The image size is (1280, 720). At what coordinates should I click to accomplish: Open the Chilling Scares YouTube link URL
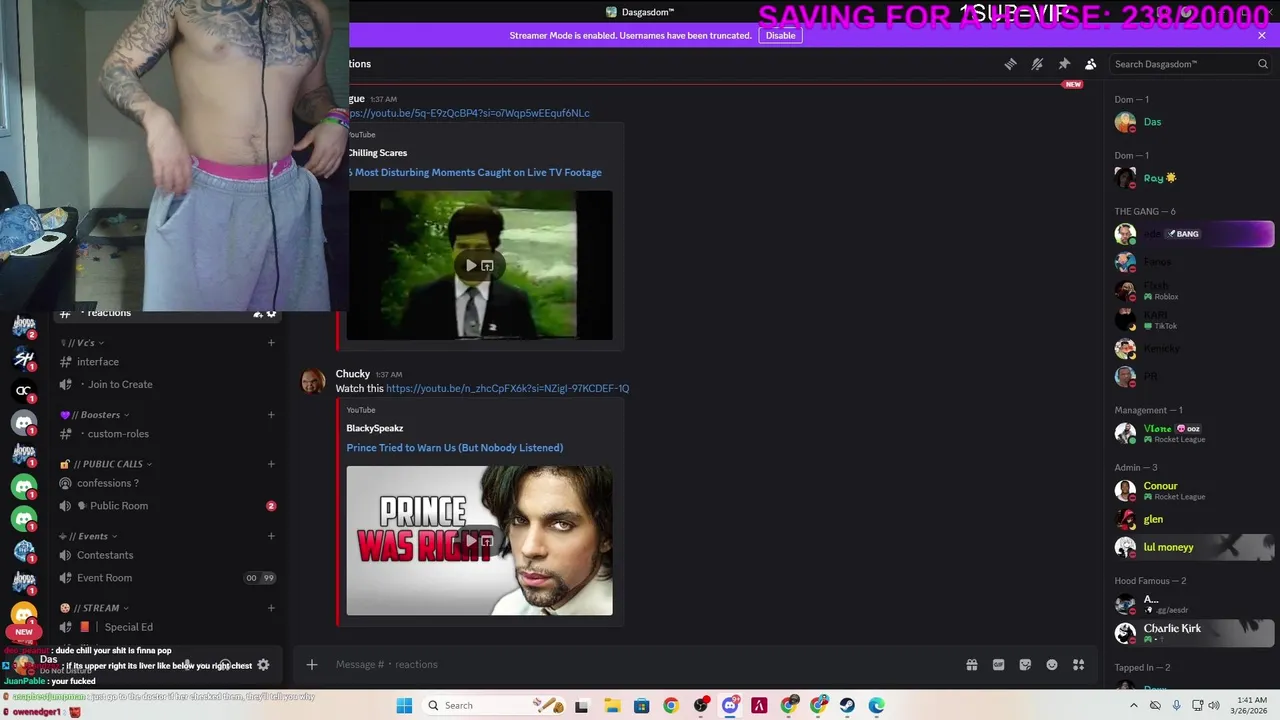(469, 113)
